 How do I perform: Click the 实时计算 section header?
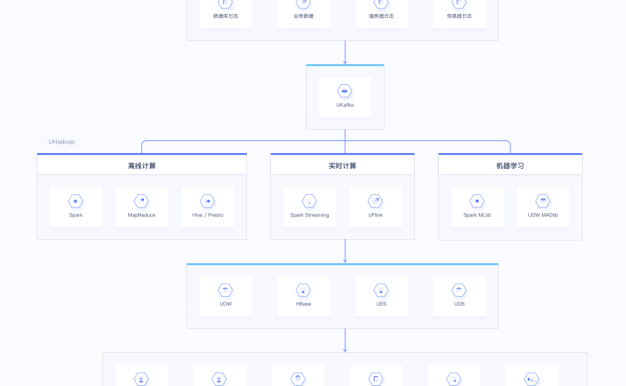click(x=342, y=166)
